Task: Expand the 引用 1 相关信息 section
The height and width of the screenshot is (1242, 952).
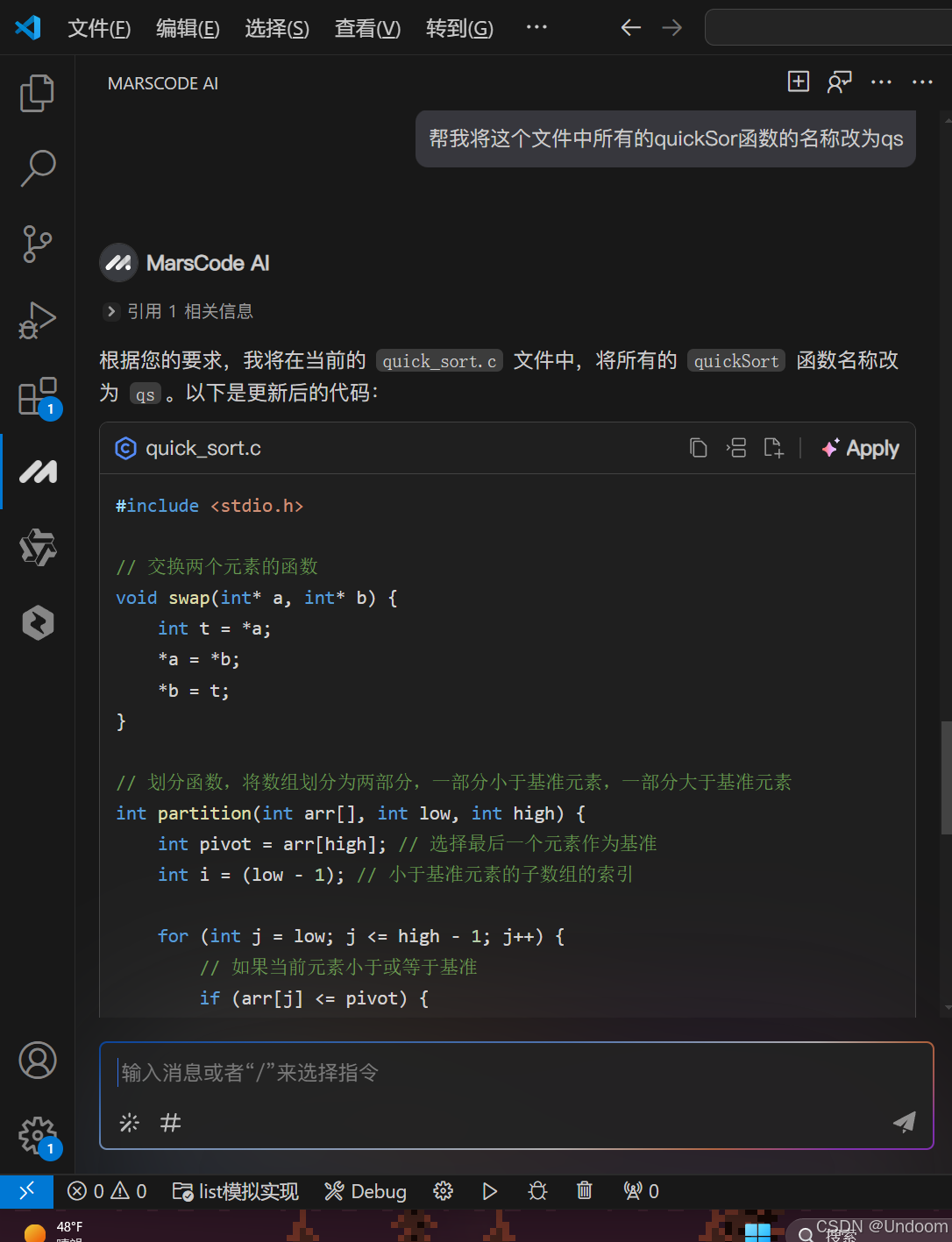Action: point(178,311)
